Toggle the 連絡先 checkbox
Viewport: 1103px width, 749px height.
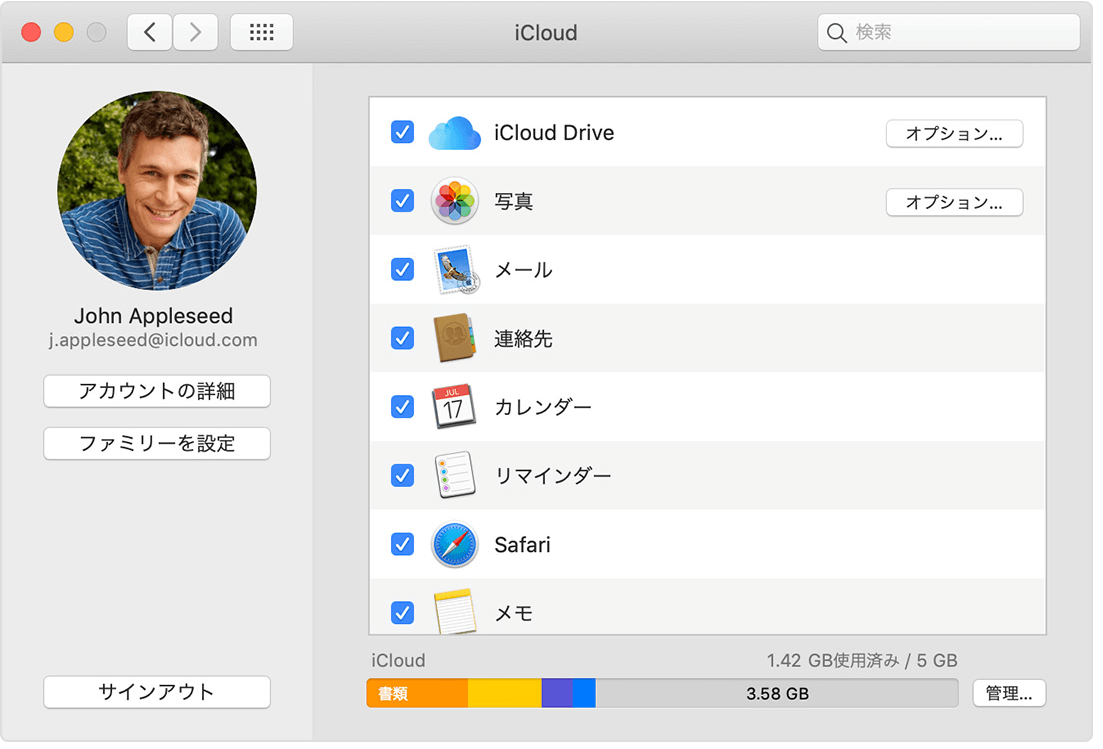pos(402,338)
